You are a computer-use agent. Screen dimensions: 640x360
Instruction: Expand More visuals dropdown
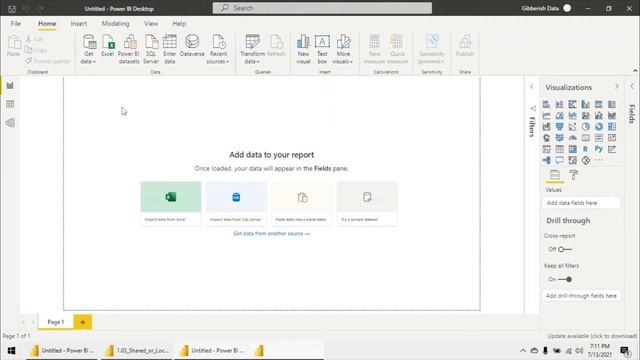(351, 62)
